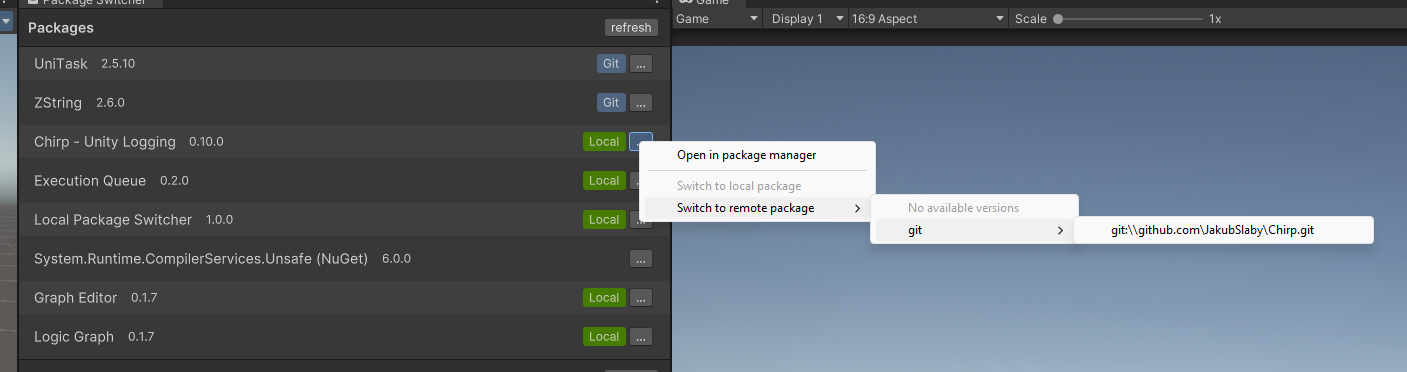Choose Open in package manager
This screenshot has height=372, width=1407.
(x=757, y=155)
